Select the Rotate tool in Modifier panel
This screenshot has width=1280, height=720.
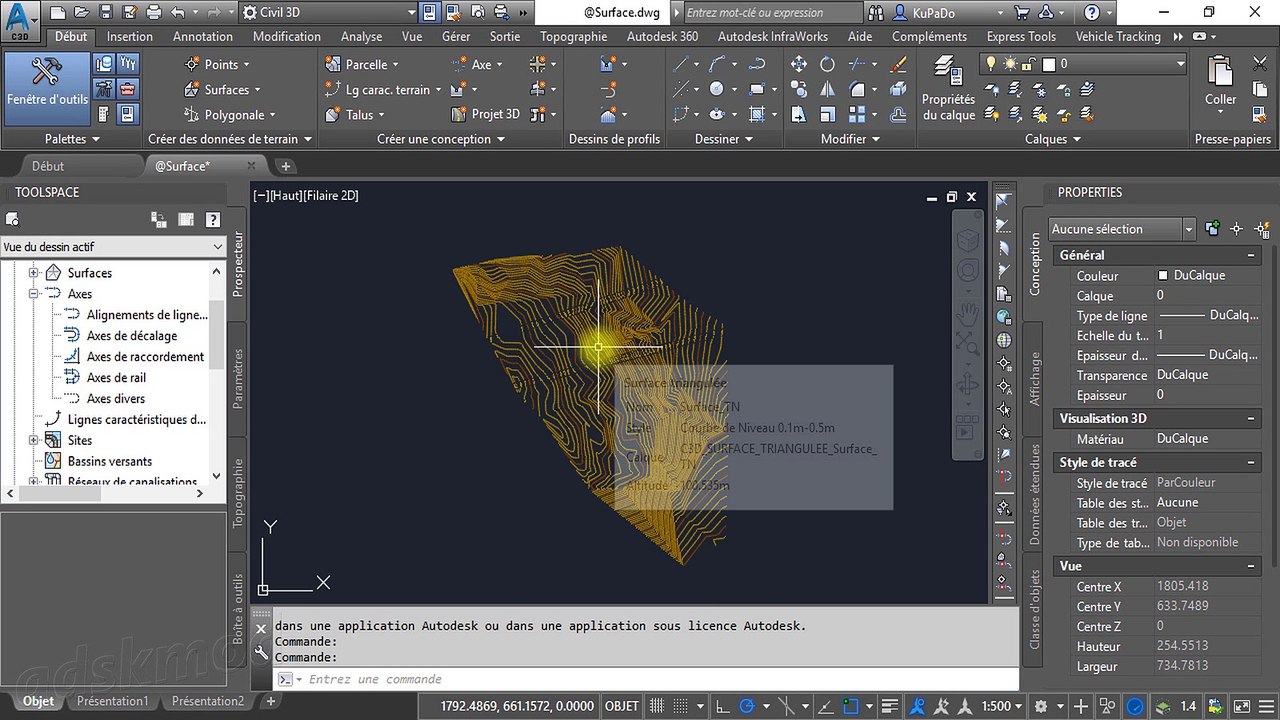(827, 64)
